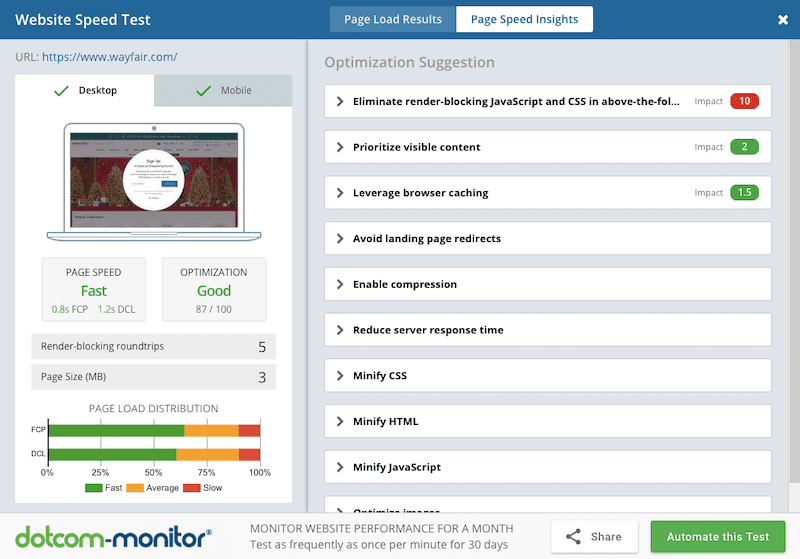
Task: Click the FCP distribution bar green segment
Action: pyautogui.click(x=116, y=430)
